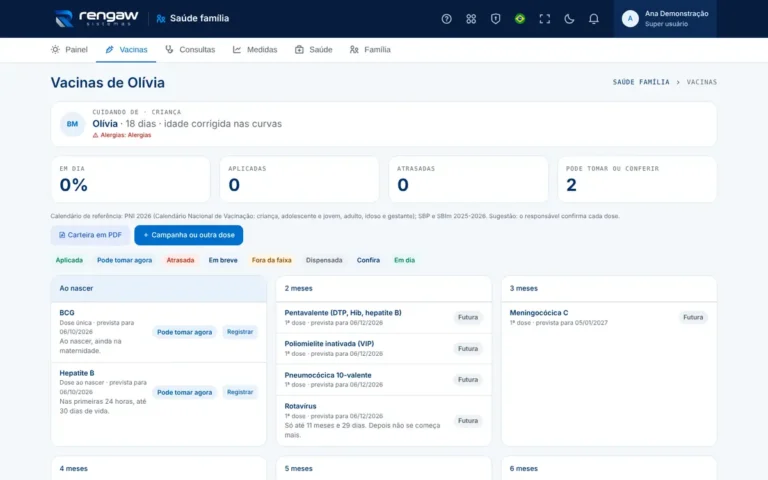
Task: Open the Painel tab
Action: point(69,49)
